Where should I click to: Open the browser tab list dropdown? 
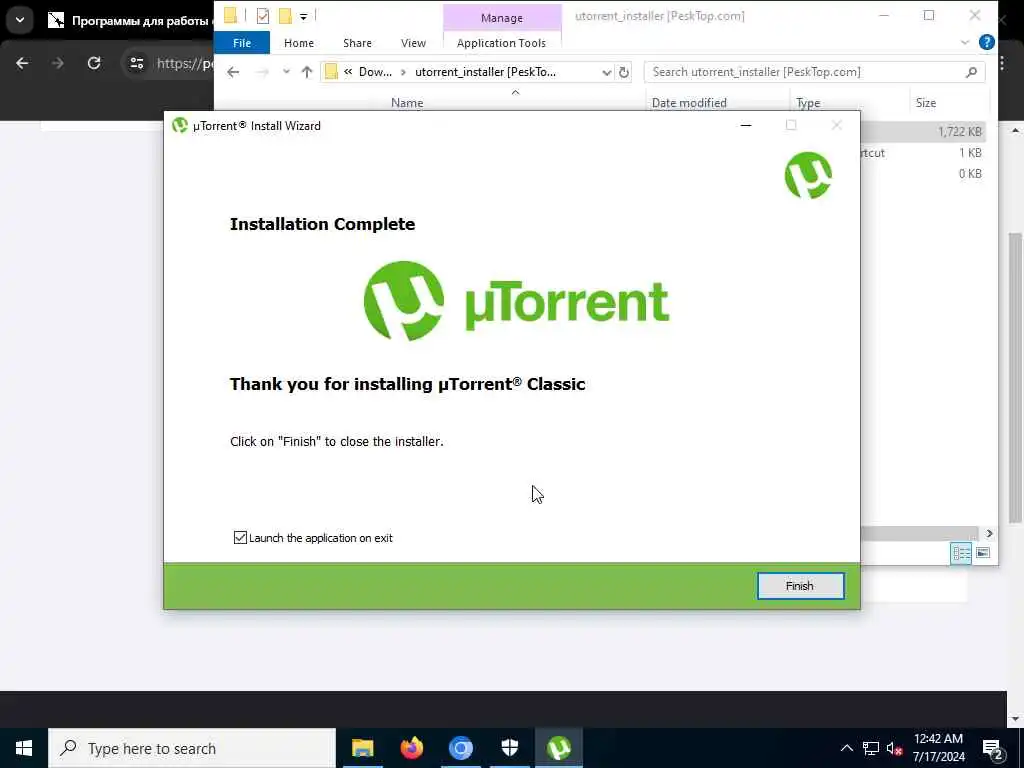(20, 20)
